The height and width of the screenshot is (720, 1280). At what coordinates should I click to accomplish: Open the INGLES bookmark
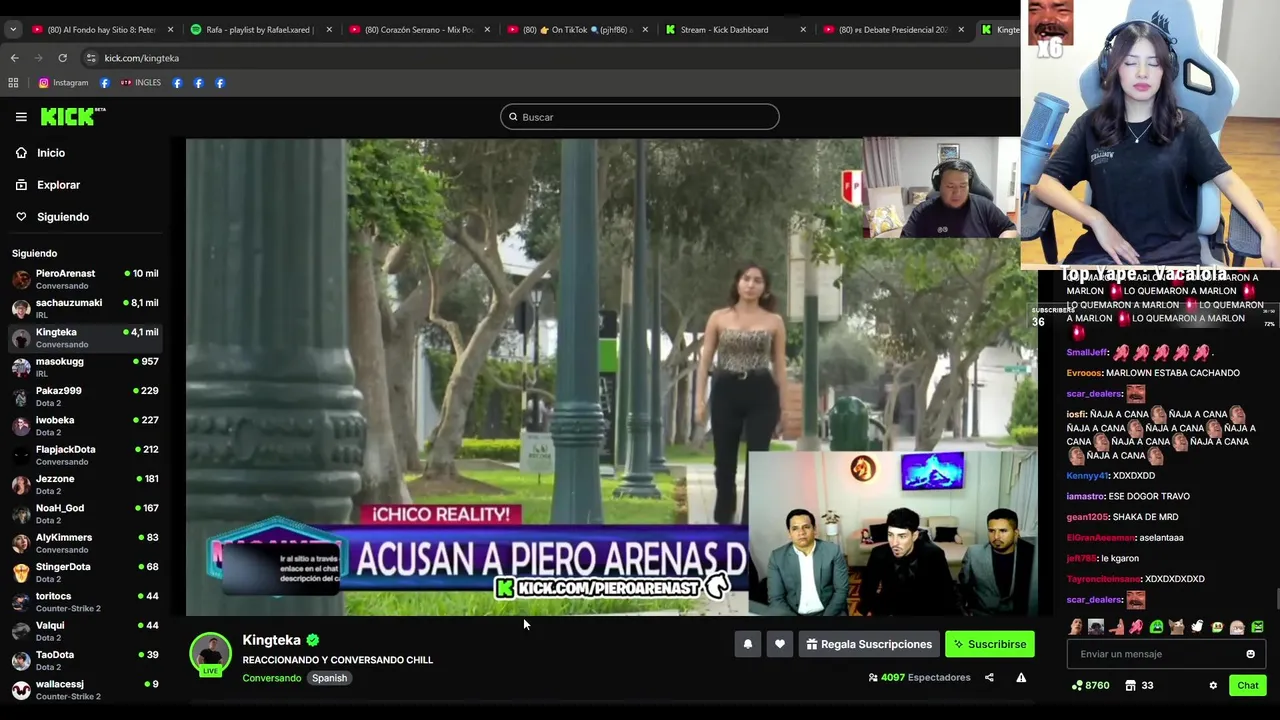point(140,83)
